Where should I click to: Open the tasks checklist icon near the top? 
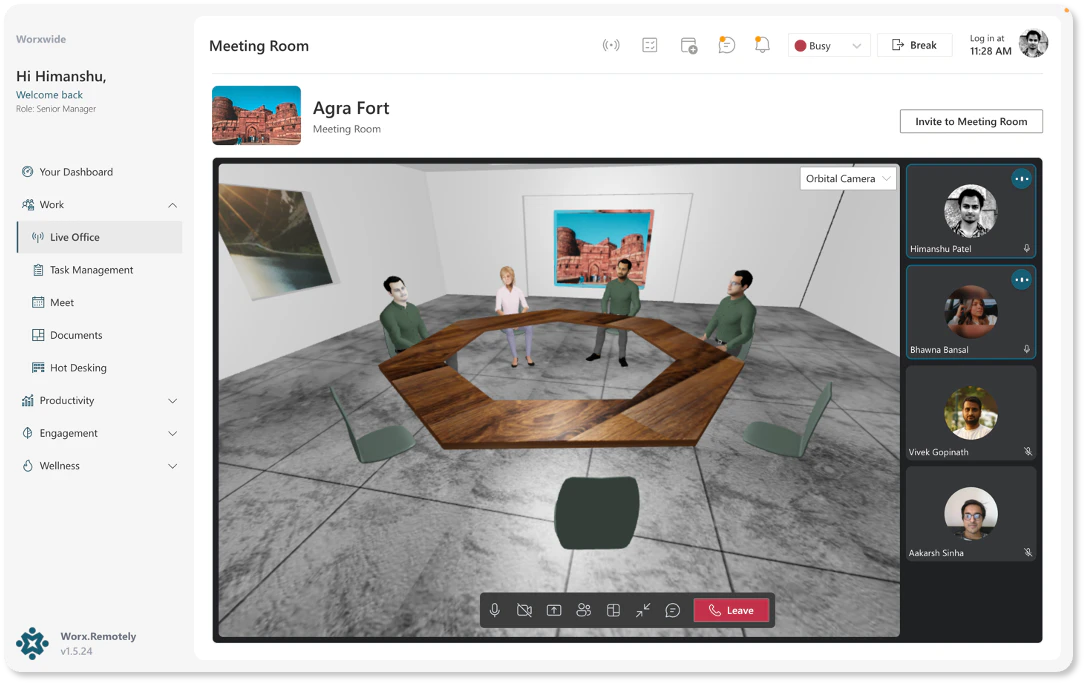[650, 44]
